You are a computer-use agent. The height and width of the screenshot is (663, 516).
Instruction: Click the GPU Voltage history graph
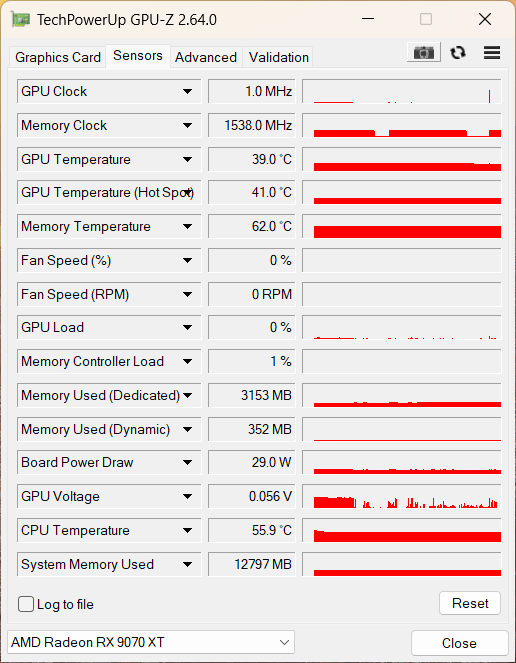pos(402,496)
